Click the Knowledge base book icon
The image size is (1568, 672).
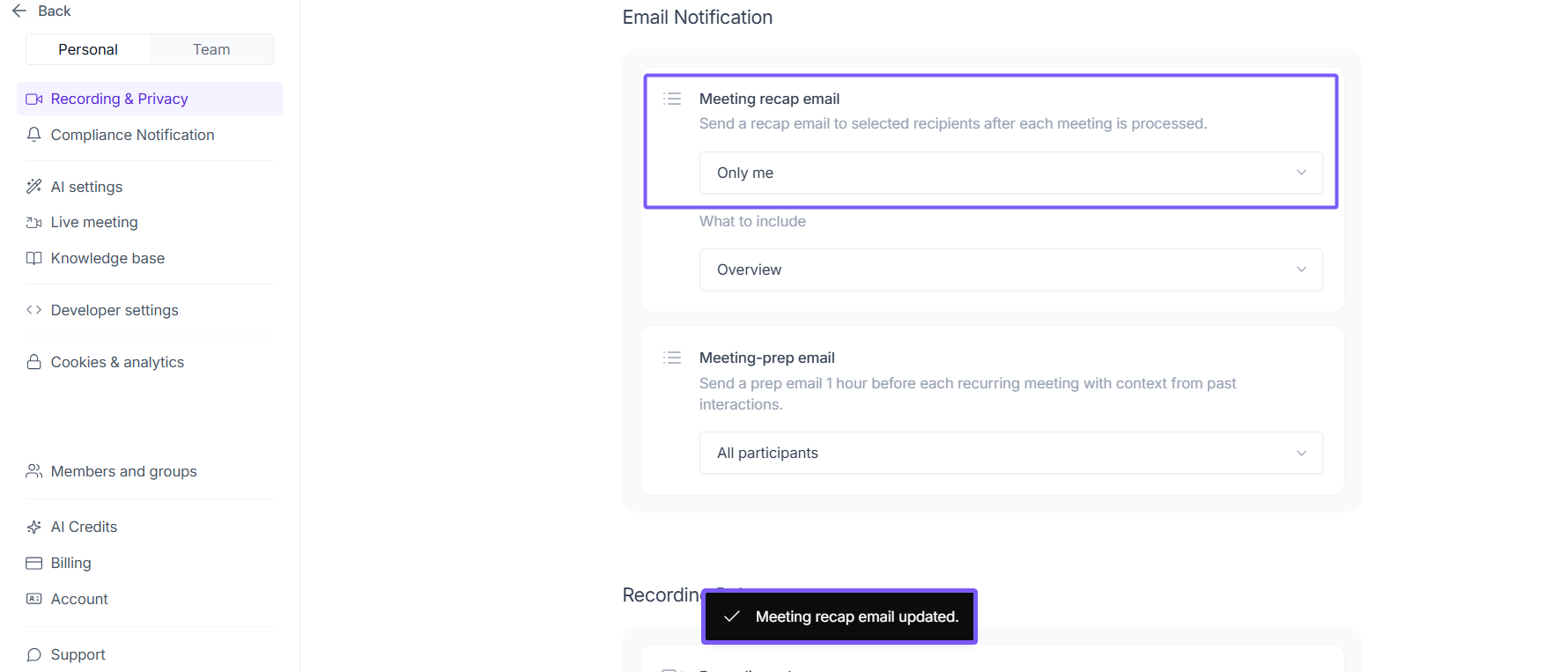pyautogui.click(x=34, y=258)
